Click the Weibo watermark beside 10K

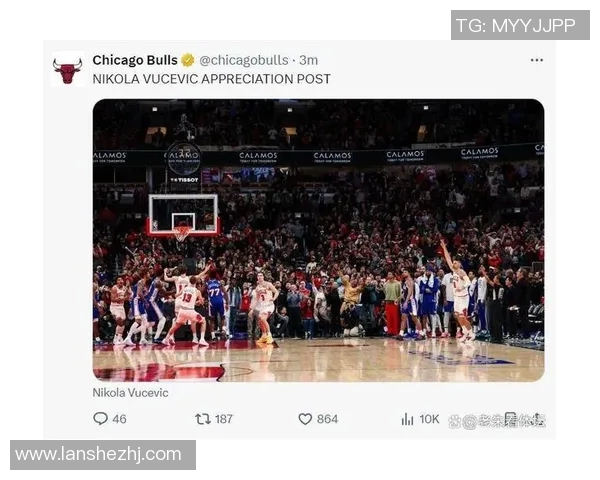click(x=497, y=421)
